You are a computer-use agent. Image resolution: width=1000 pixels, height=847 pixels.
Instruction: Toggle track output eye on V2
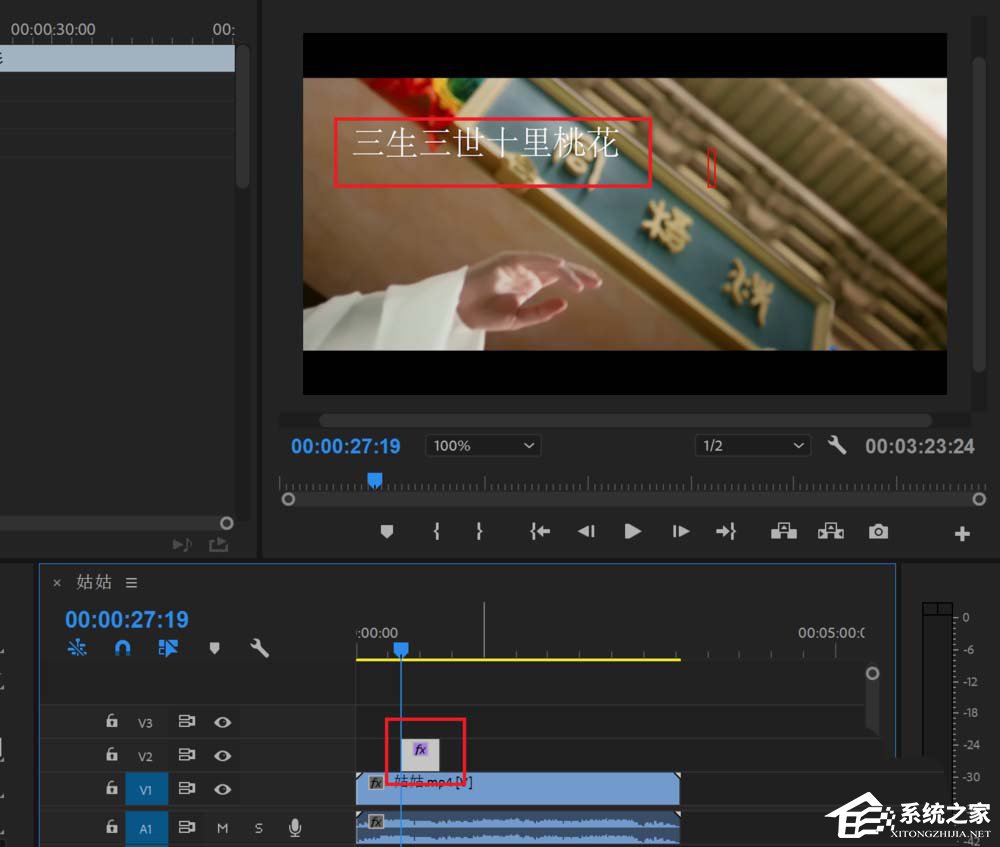[223, 756]
